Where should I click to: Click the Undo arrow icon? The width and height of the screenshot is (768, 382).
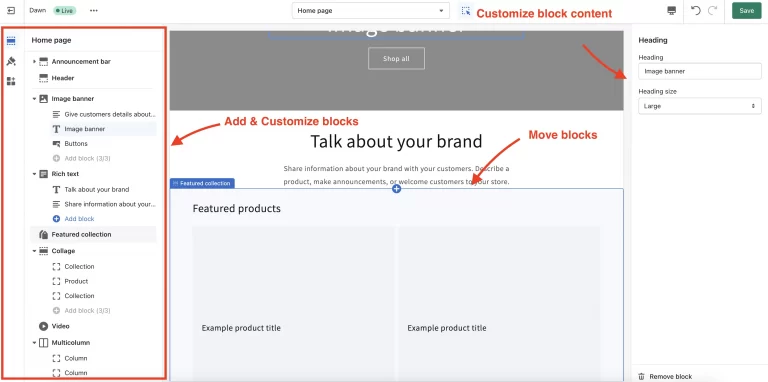click(x=696, y=10)
